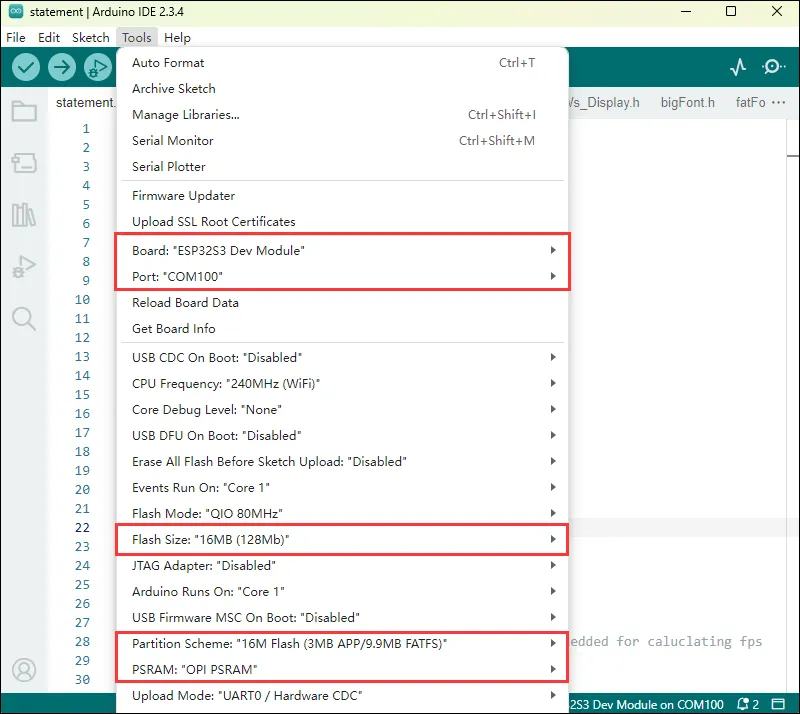
Task: Expand Partition Scheme 16M Flash submenu
Action: (x=342, y=644)
